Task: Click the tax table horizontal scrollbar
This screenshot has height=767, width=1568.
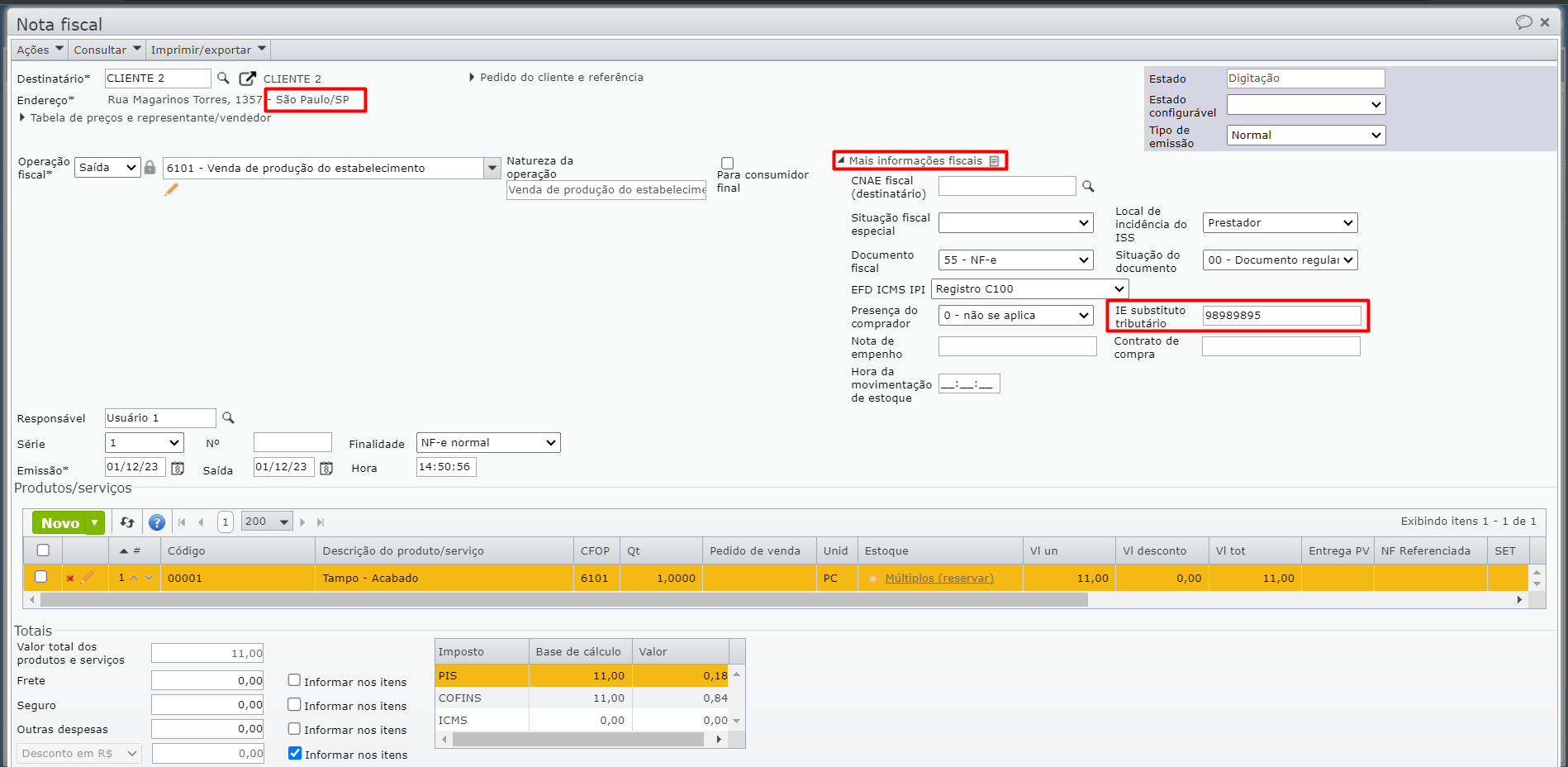Action: point(577,740)
